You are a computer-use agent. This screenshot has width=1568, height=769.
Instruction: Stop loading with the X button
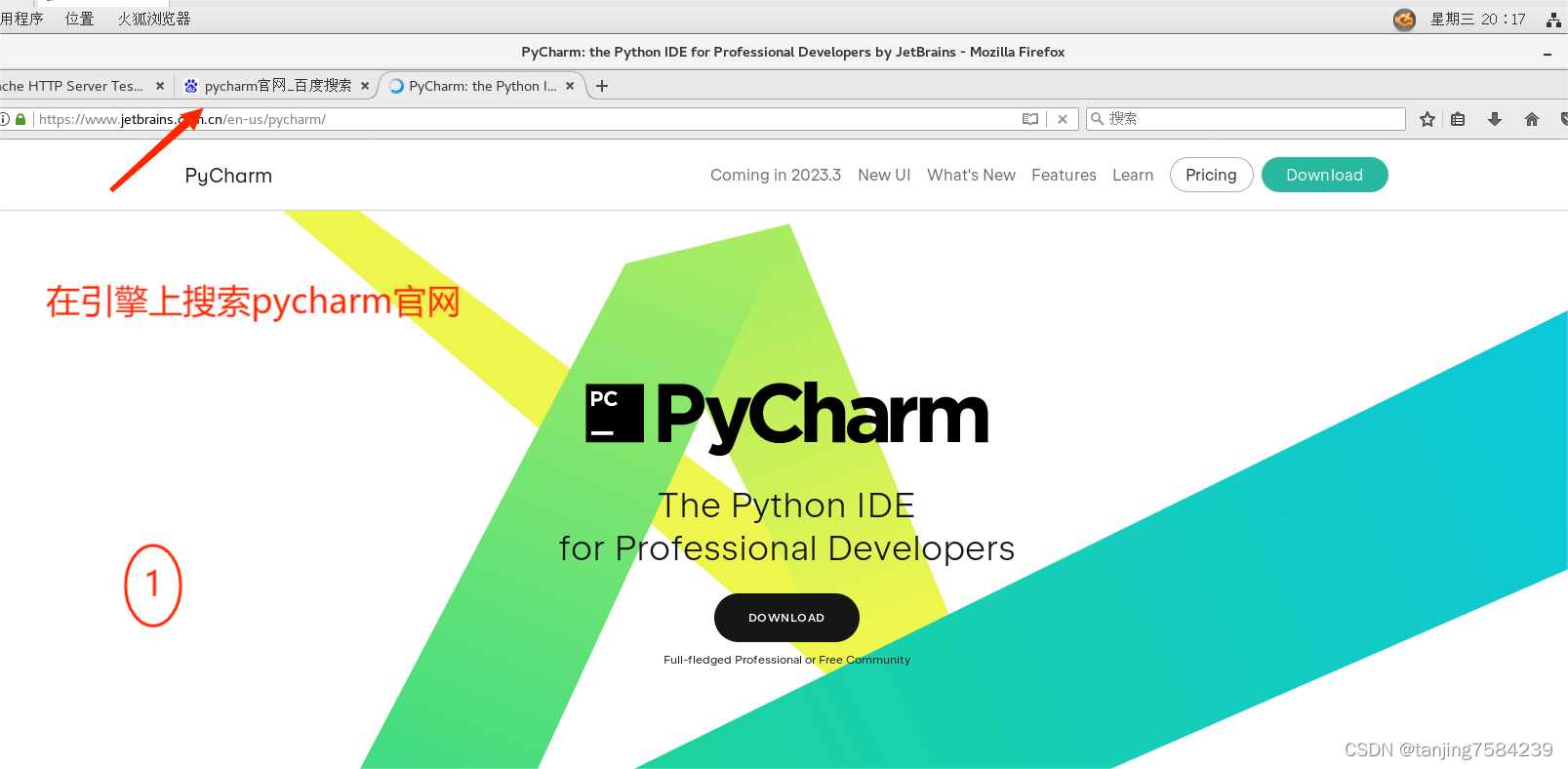tap(1063, 119)
